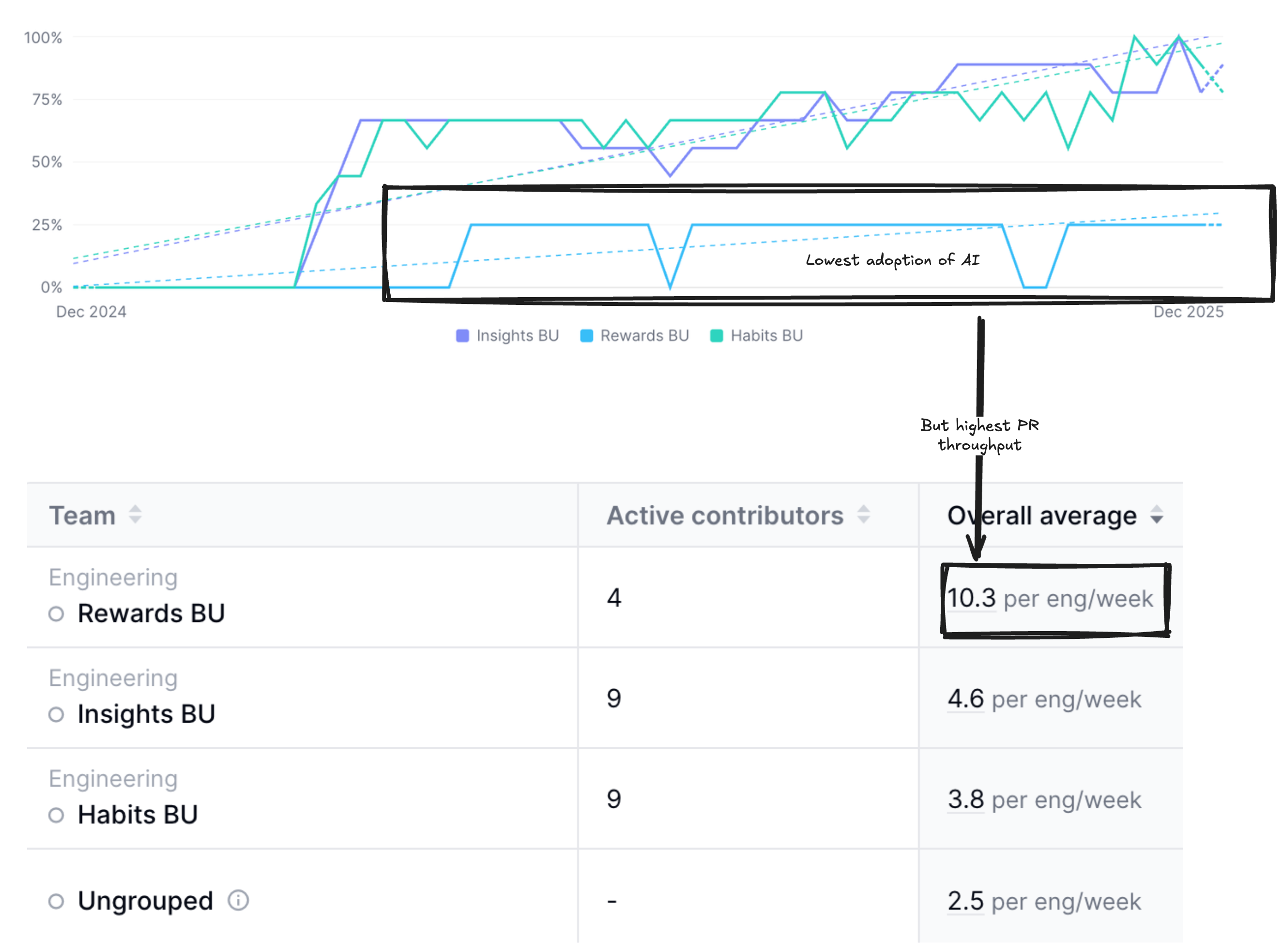Sort by Active contributors header
Screen dimensions: 1283x952
click(724, 515)
